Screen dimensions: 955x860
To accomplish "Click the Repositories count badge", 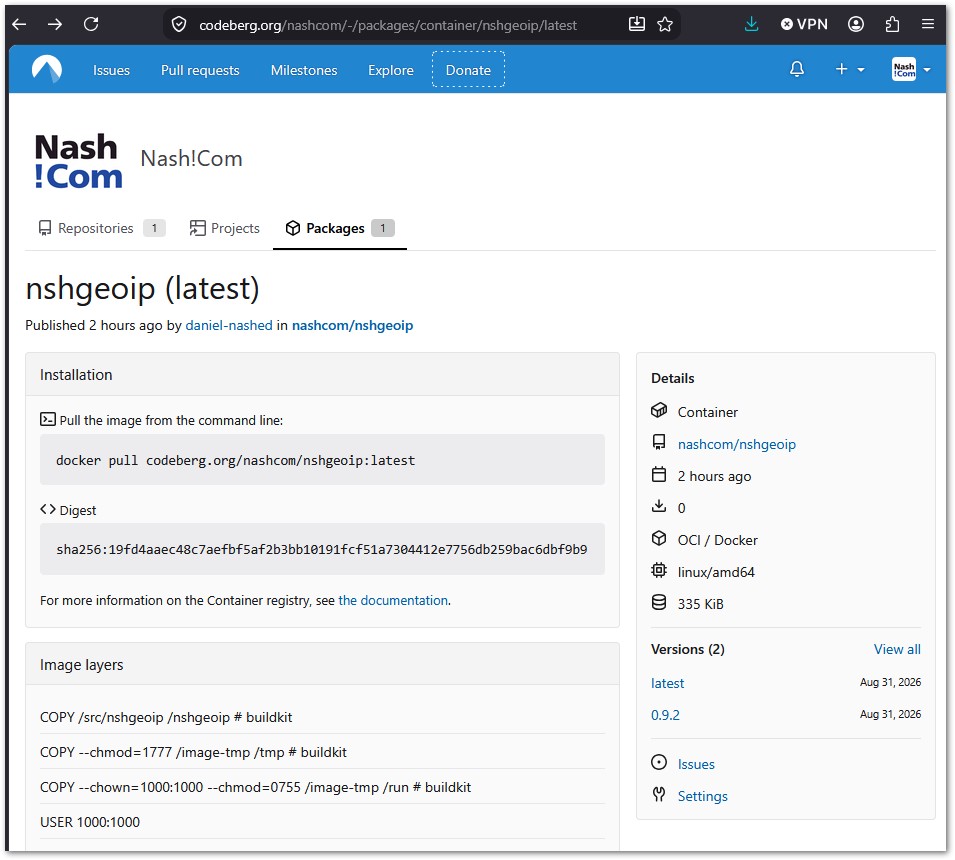I will pyautogui.click(x=154, y=228).
